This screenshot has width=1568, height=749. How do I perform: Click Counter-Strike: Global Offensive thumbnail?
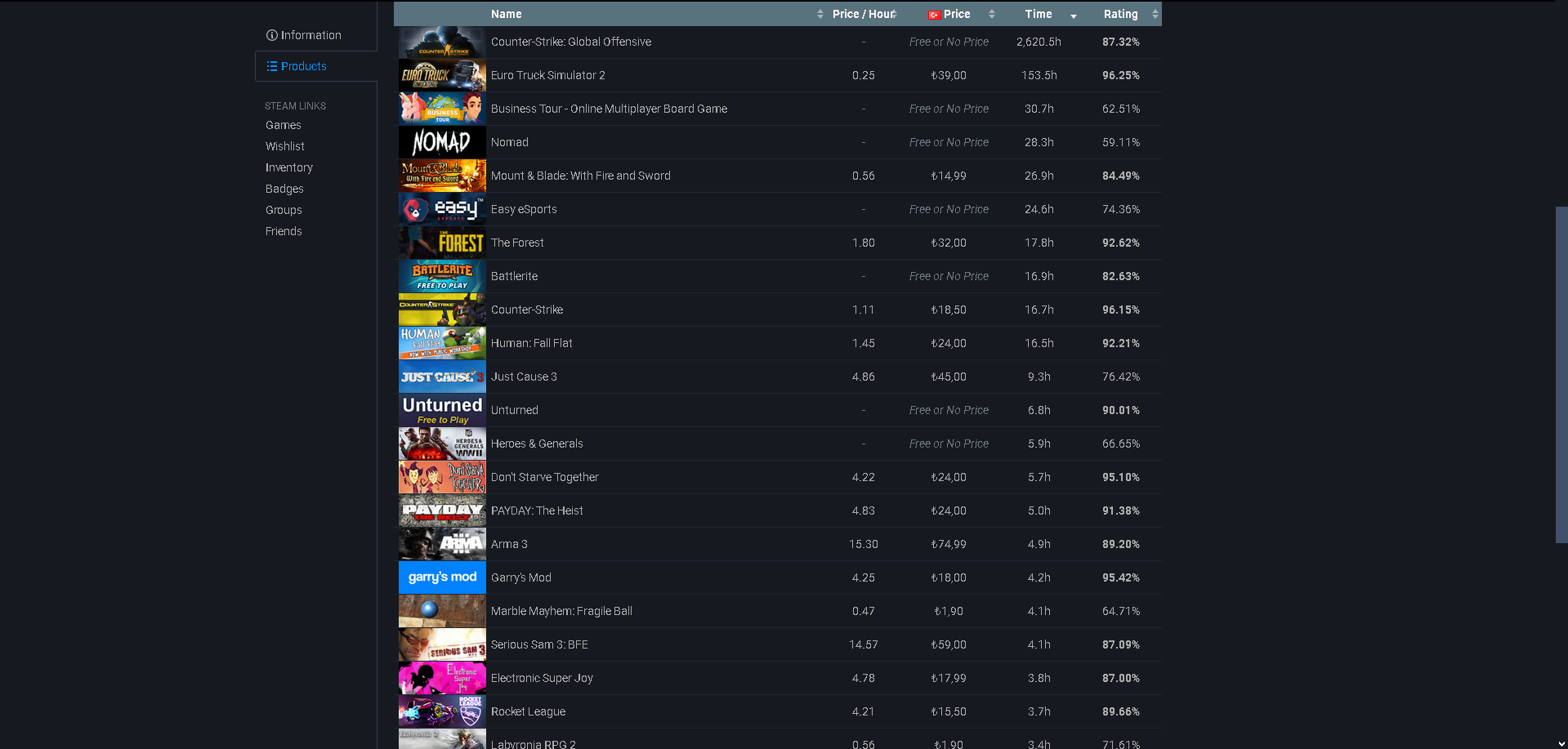pyautogui.click(x=442, y=42)
